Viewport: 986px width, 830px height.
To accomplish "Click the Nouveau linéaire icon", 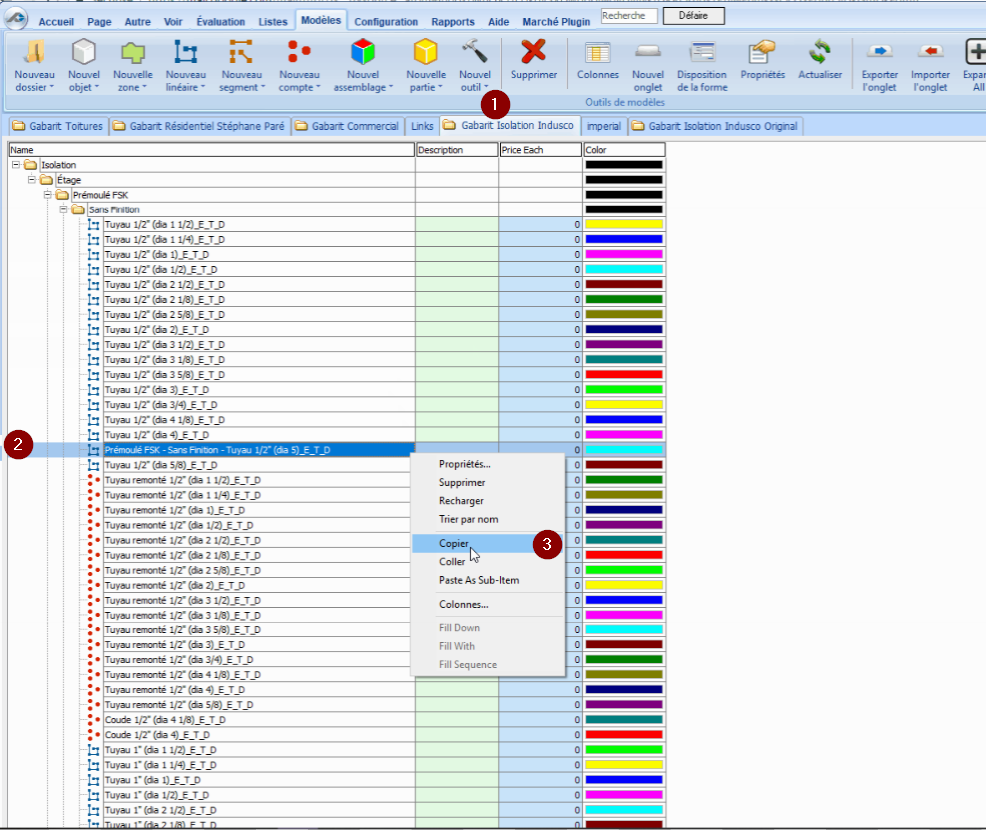I will click(x=185, y=52).
